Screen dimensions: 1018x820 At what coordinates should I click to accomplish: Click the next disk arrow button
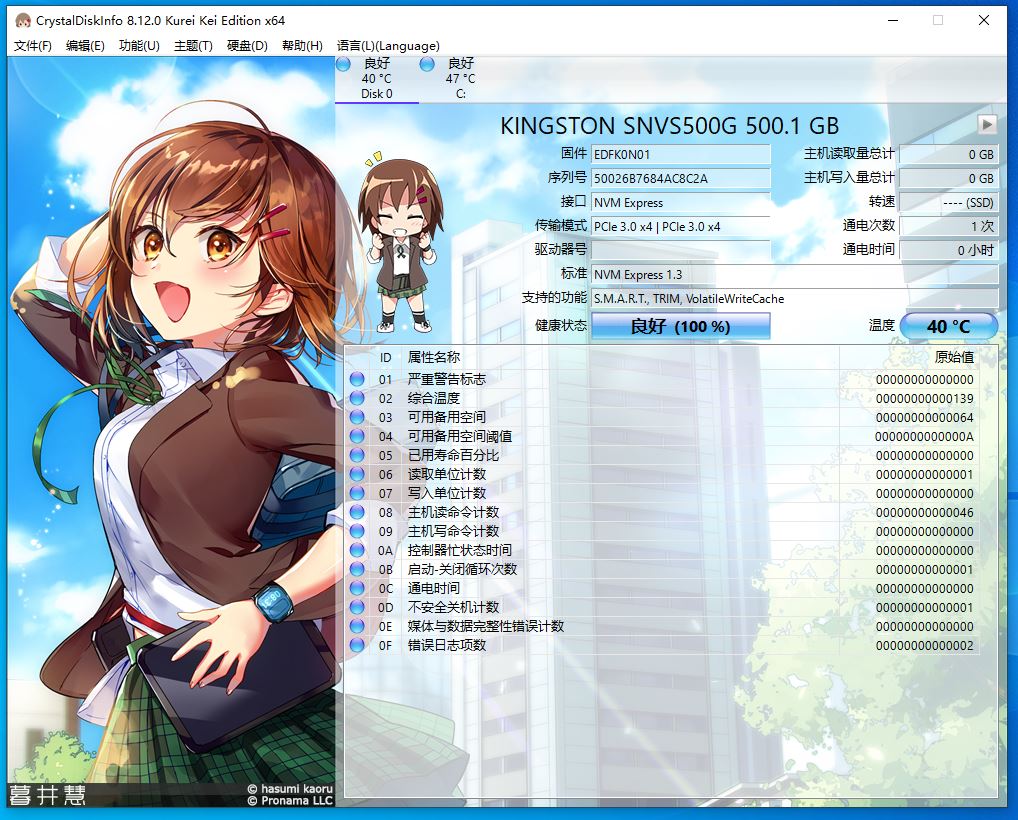(987, 124)
